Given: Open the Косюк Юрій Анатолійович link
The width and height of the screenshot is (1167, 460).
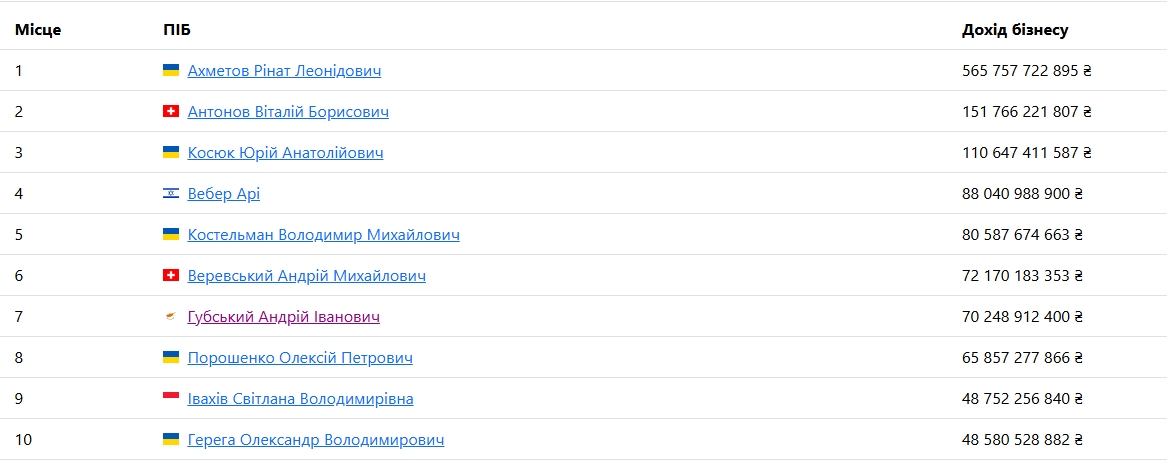Looking at the screenshot, I should (285, 153).
